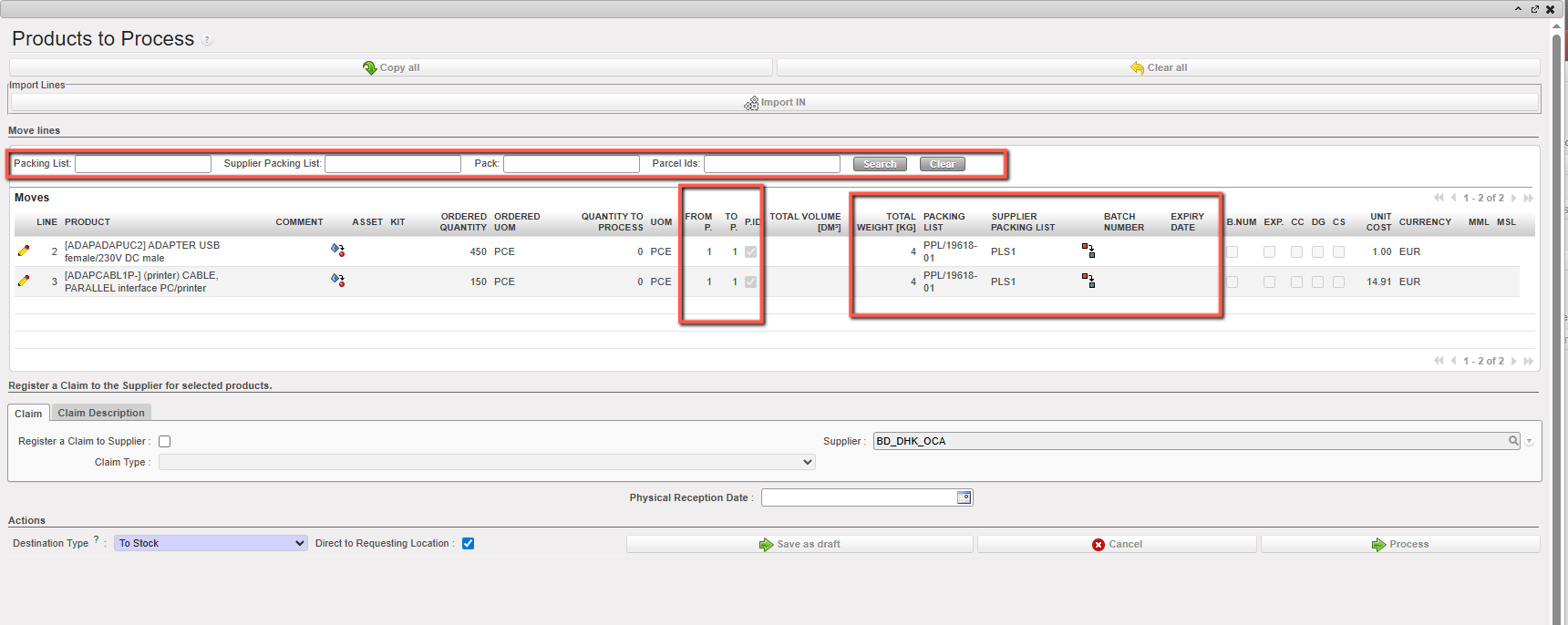The height and width of the screenshot is (625, 1568).
Task: Select the Claim tab
Action: pos(28,414)
